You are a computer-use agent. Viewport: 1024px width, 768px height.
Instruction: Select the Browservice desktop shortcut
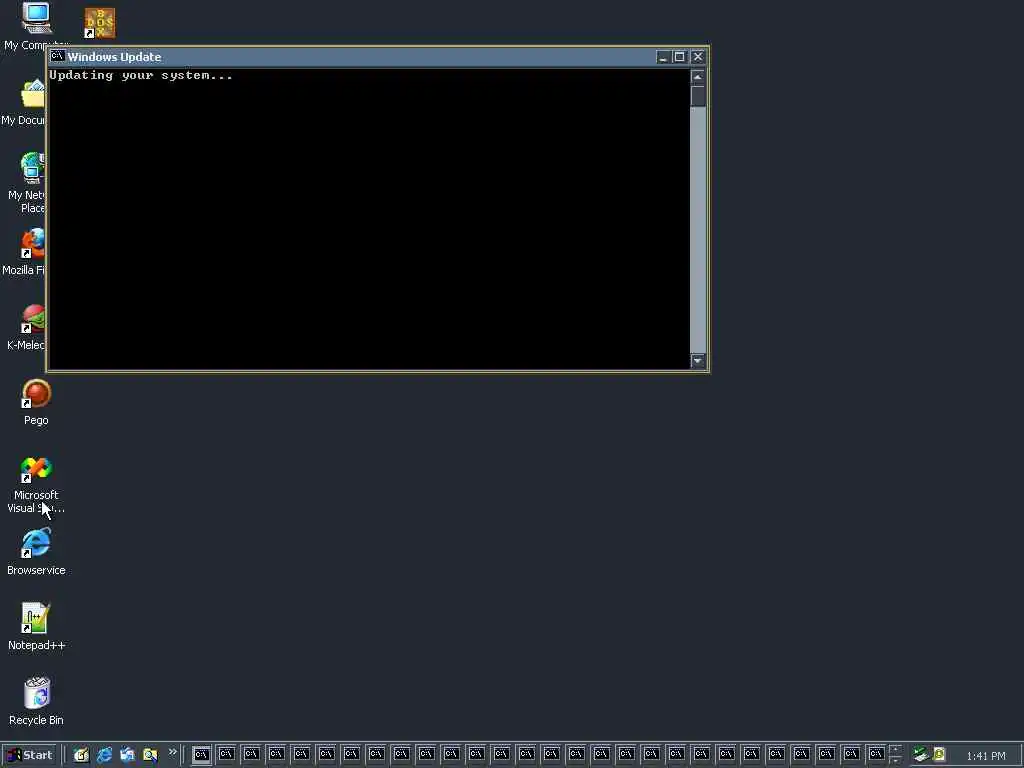(x=36, y=543)
